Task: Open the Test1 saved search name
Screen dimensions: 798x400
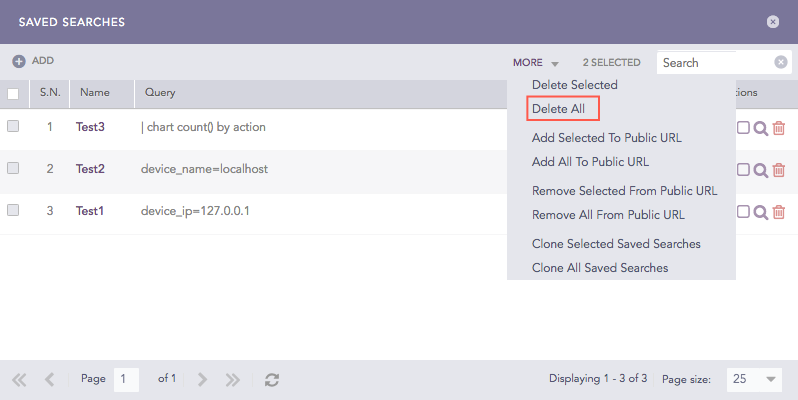Action: pyautogui.click(x=92, y=211)
